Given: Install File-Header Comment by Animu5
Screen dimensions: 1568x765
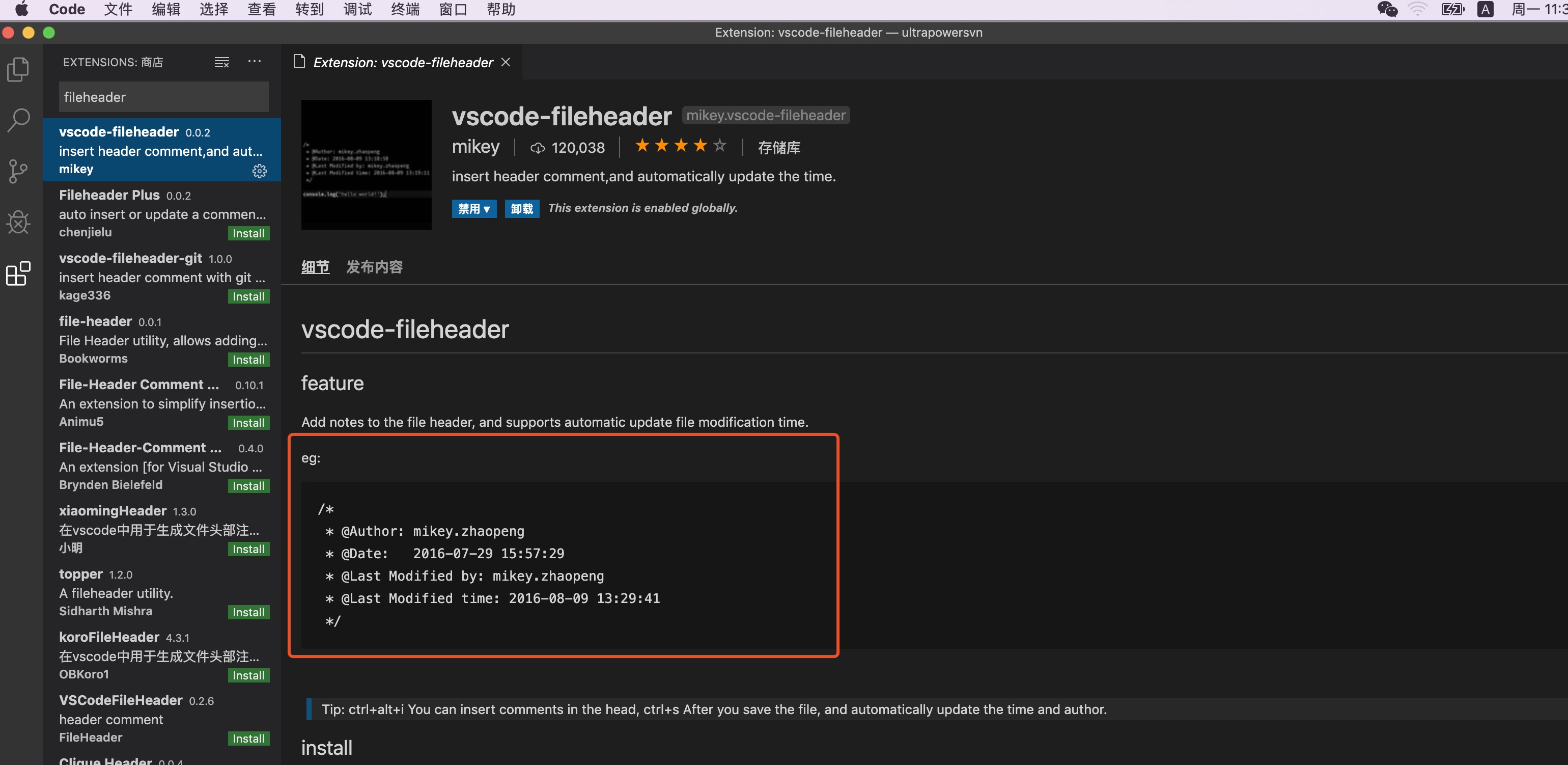Looking at the screenshot, I should point(248,423).
